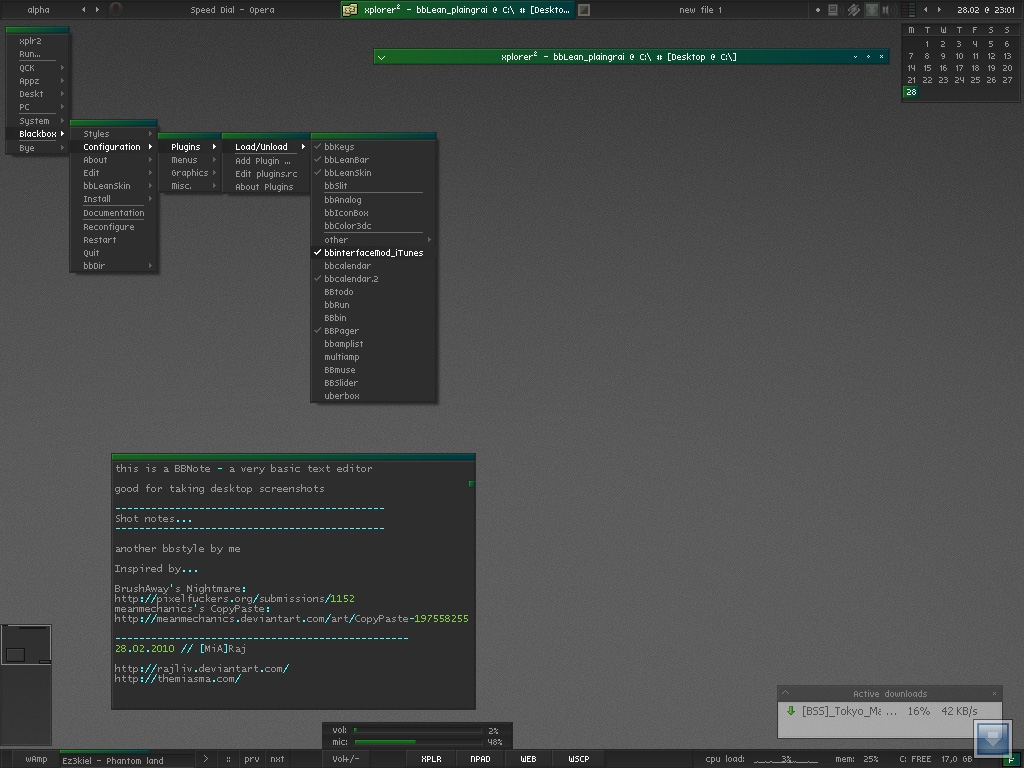Click the WEB launcher button
This screenshot has width=1024, height=768.
pyautogui.click(x=528, y=759)
